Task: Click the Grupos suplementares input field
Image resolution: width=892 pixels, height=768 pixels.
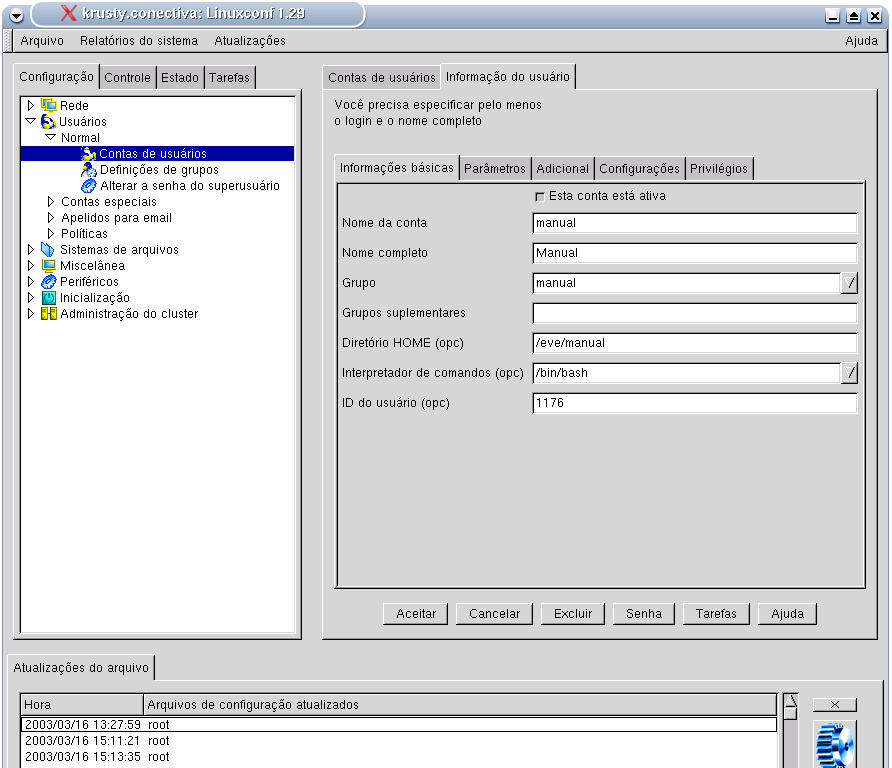Action: click(695, 313)
